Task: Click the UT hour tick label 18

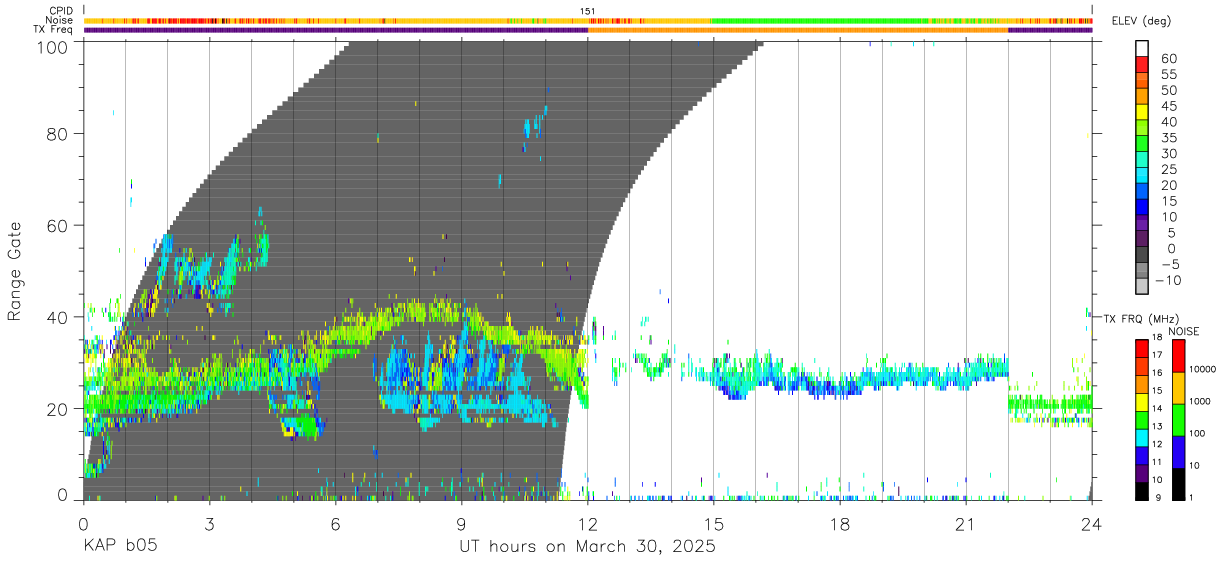Action: point(840,523)
